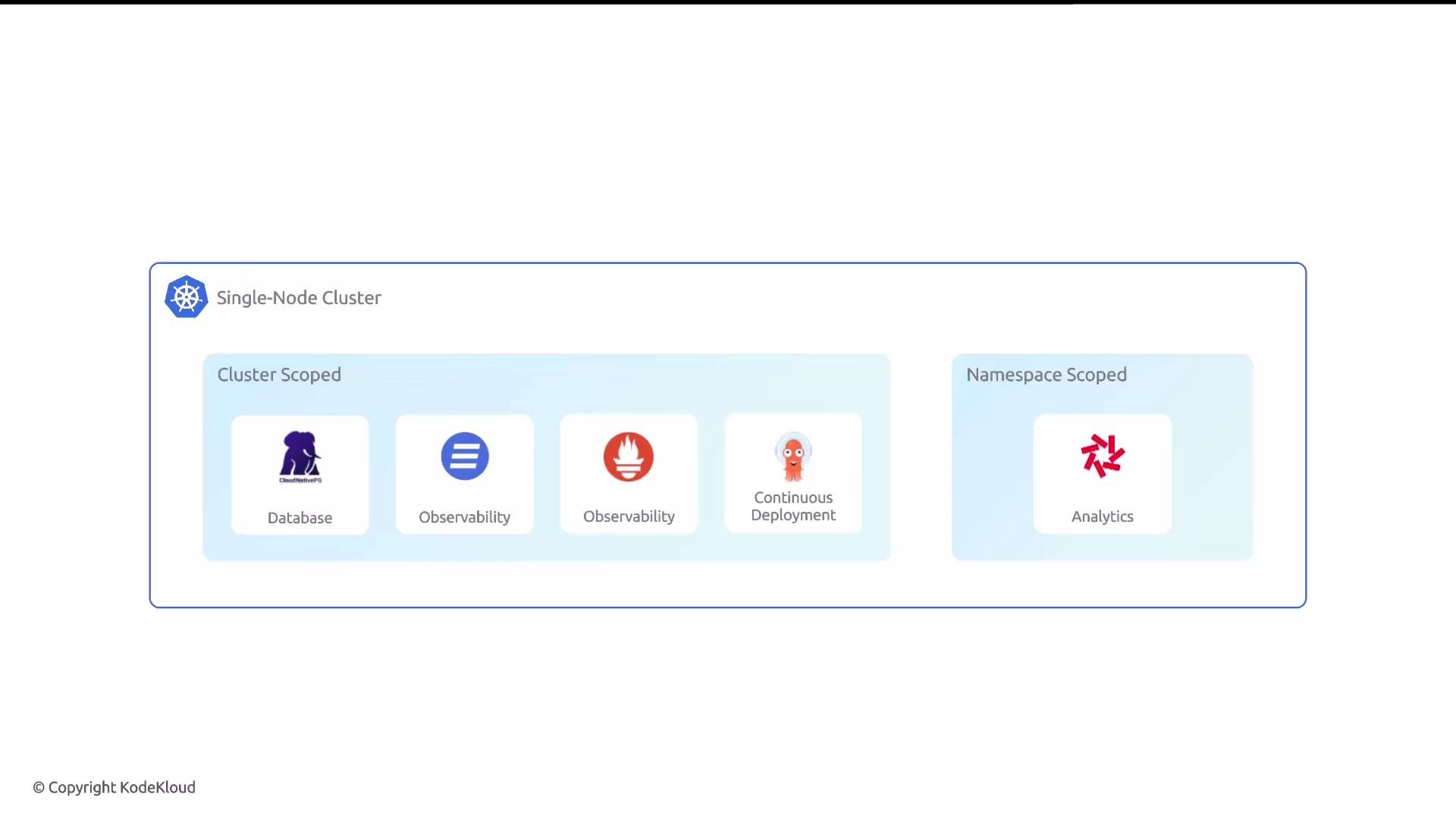Click the Kubernetes wheel logo
This screenshot has height=819, width=1456.
[186, 297]
